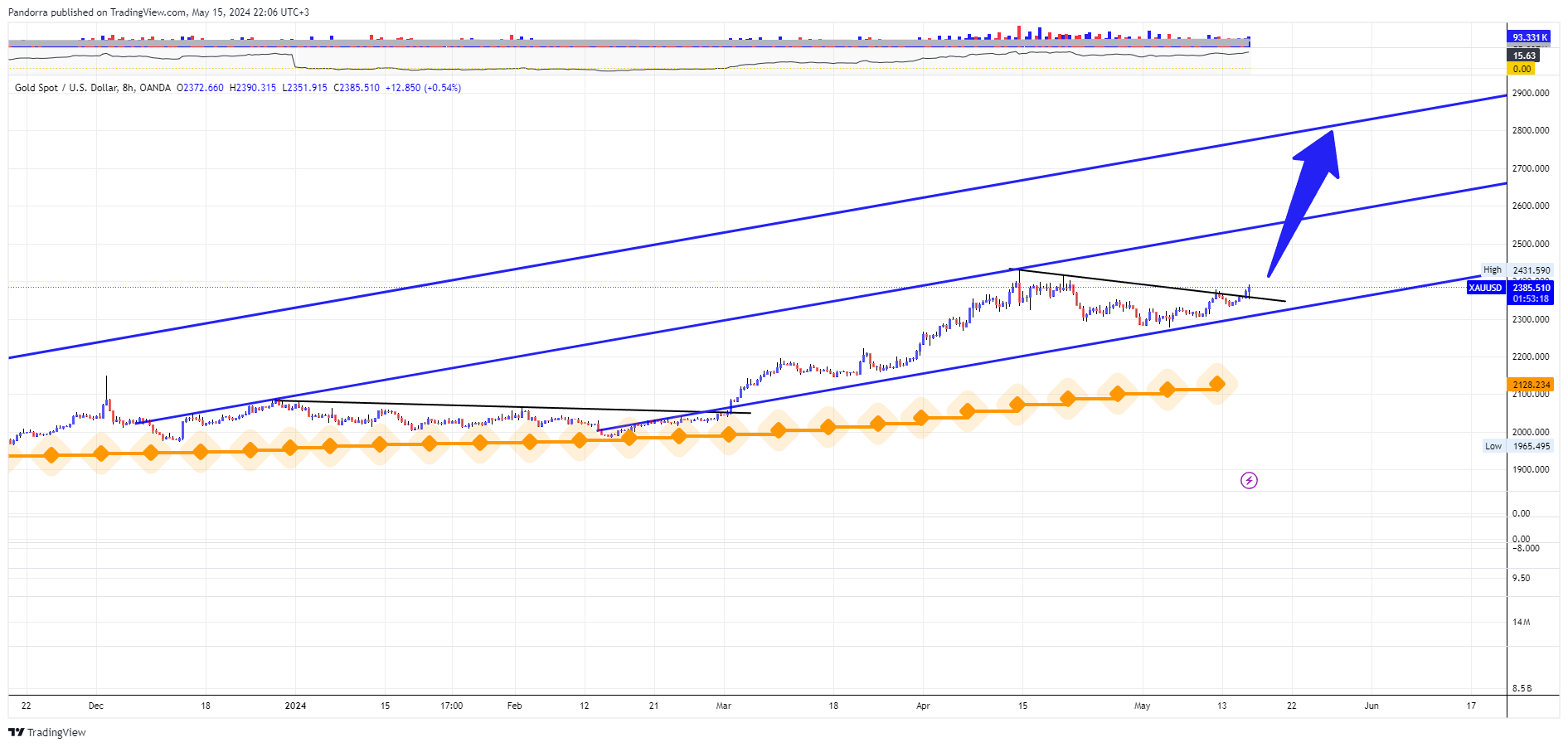Viewport: 1568px width, 747px height.
Task: Click the 2800.000 price axis label
Action: pyautogui.click(x=1531, y=130)
